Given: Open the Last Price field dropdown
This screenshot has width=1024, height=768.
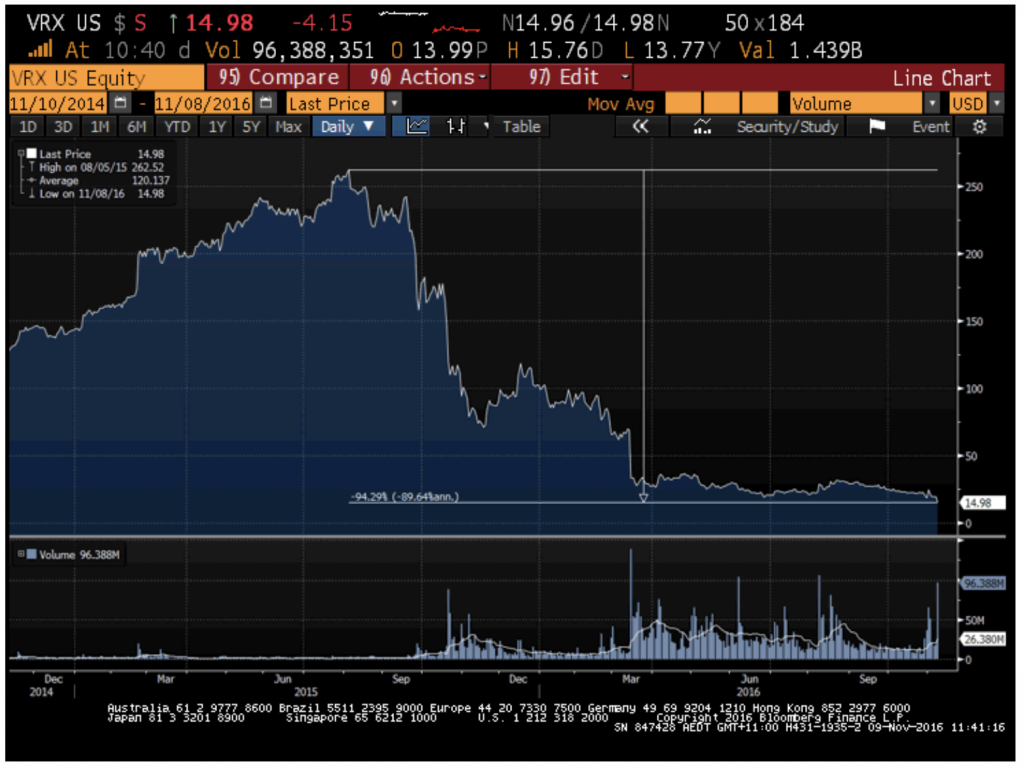Looking at the screenshot, I should pyautogui.click(x=394, y=103).
